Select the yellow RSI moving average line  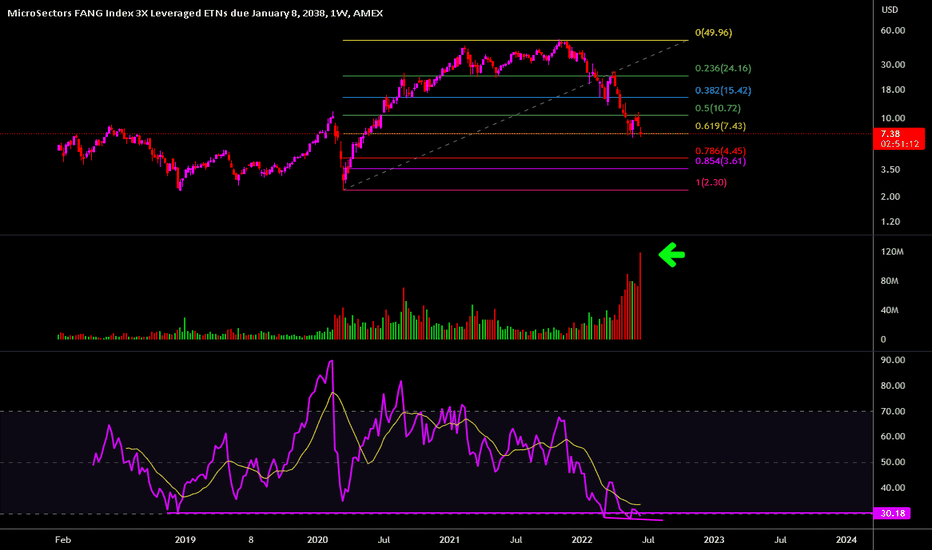383,443
